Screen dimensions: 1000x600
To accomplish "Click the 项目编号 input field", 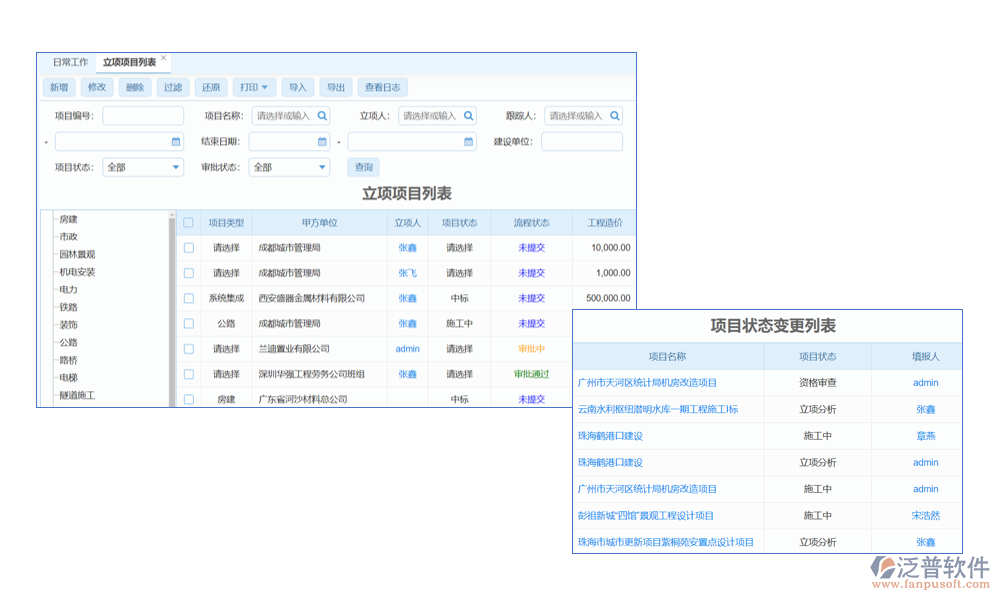I will coord(143,116).
